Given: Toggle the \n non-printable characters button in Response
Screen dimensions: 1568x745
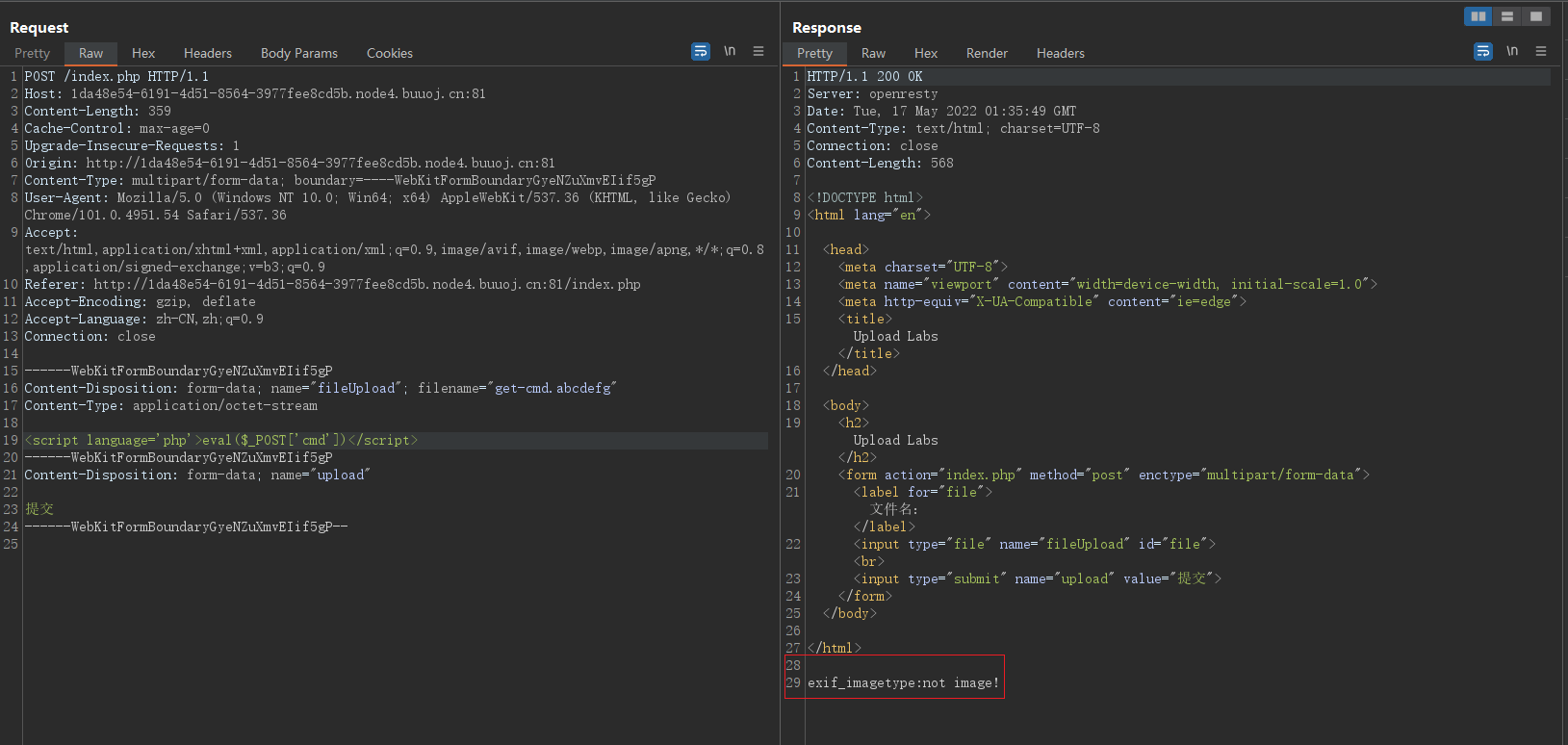Looking at the screenshot, I should 1512,51.
